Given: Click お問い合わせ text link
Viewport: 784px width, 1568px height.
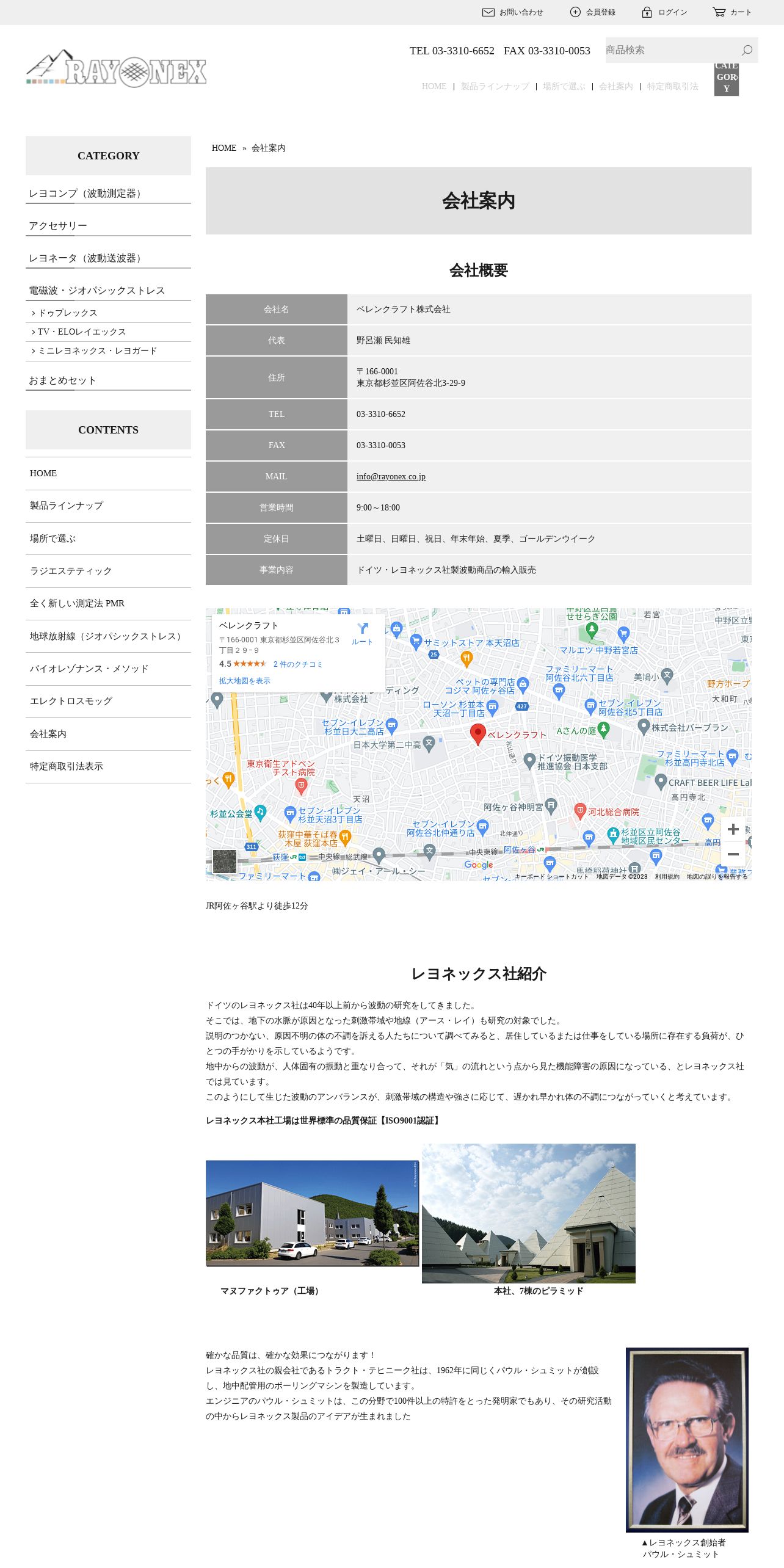Looking at the screenshot, I should tap(521, 12).
